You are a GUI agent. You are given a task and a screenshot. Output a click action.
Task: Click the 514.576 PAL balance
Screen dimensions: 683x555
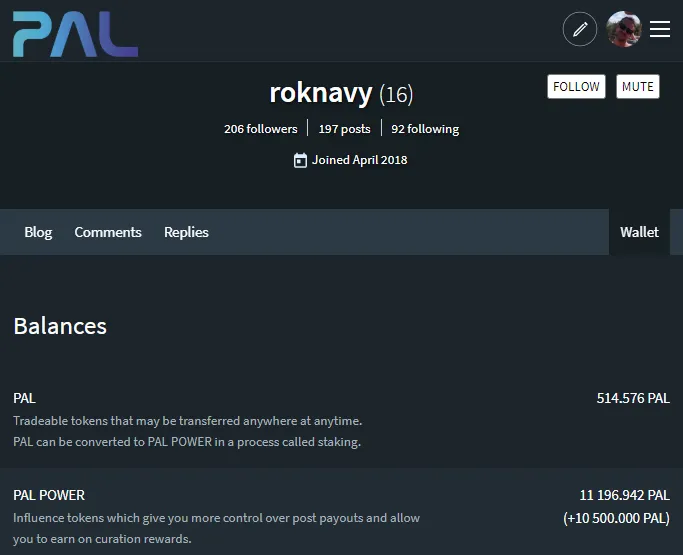tap(633, 398)
